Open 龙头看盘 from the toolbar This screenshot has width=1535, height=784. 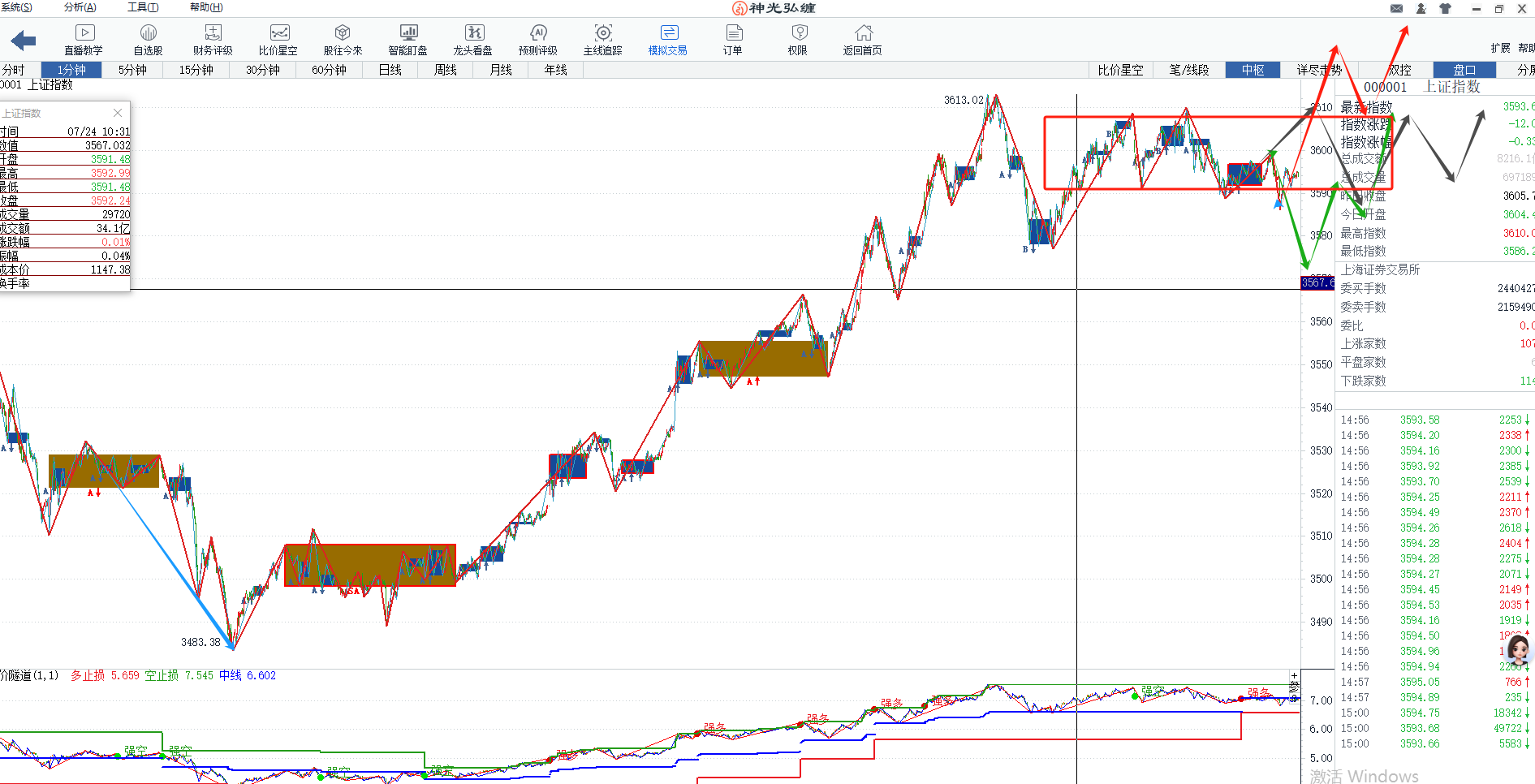[473, 39]
